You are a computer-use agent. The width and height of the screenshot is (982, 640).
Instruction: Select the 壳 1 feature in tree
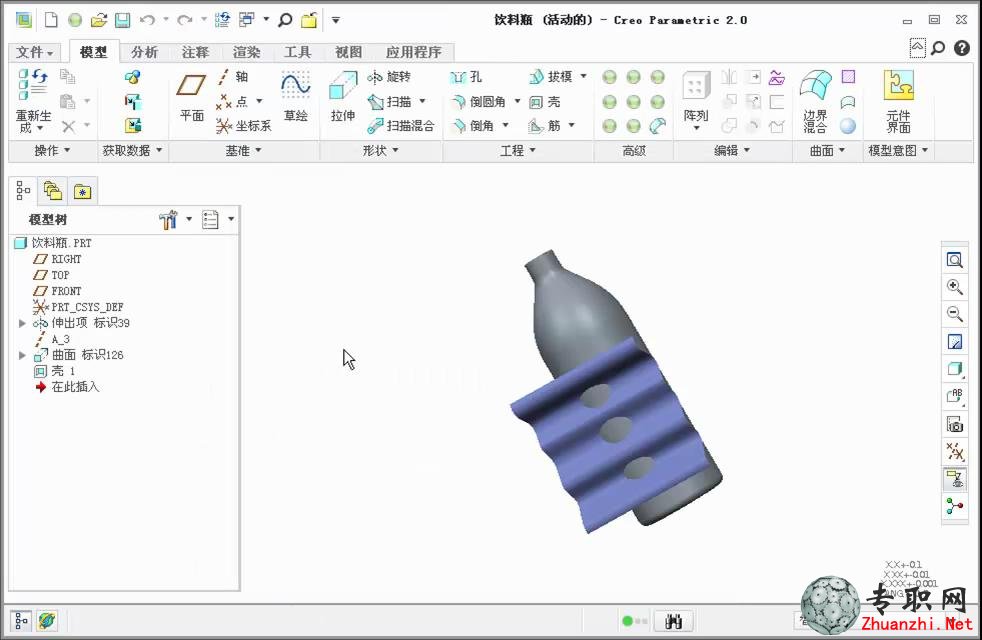[x=54, y=371]
